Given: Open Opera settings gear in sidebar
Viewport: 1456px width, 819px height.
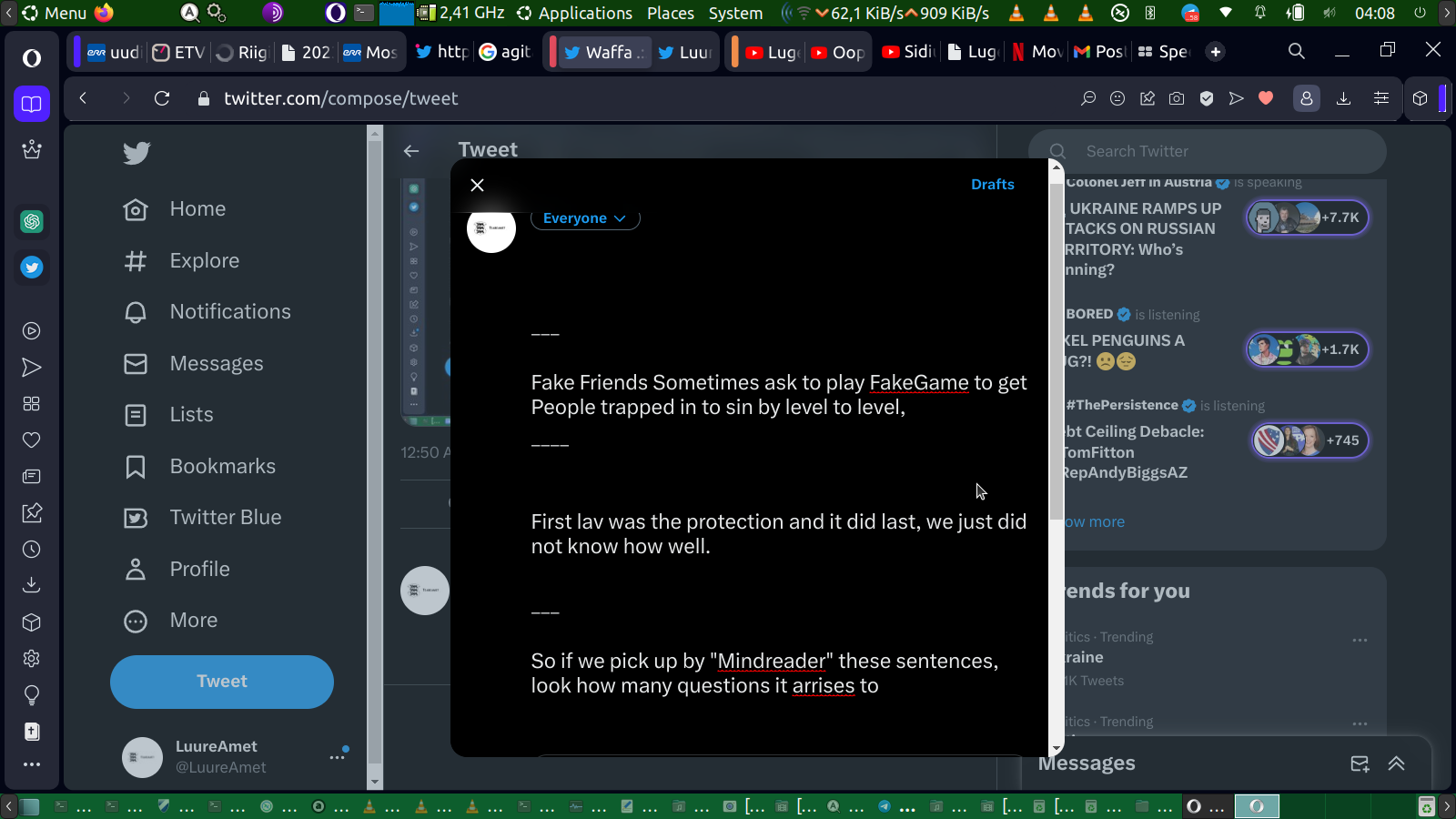Looking at the screenshot, I should coord(32,659).
